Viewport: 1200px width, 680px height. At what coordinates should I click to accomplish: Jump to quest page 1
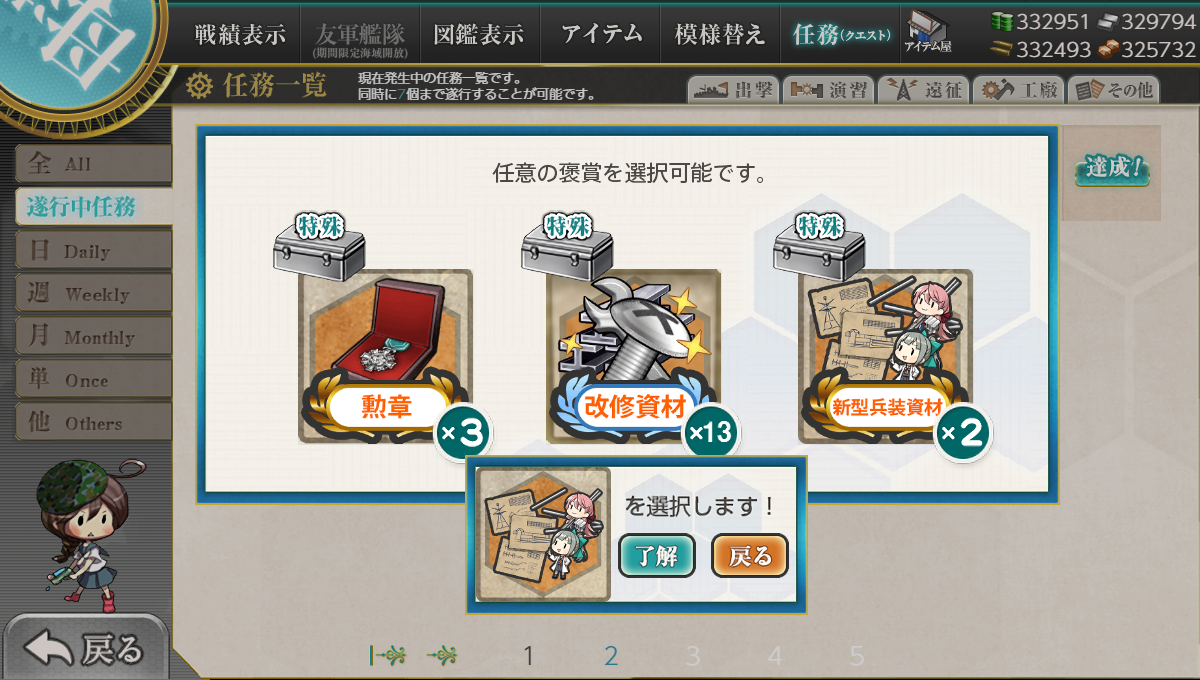(529, 657)
